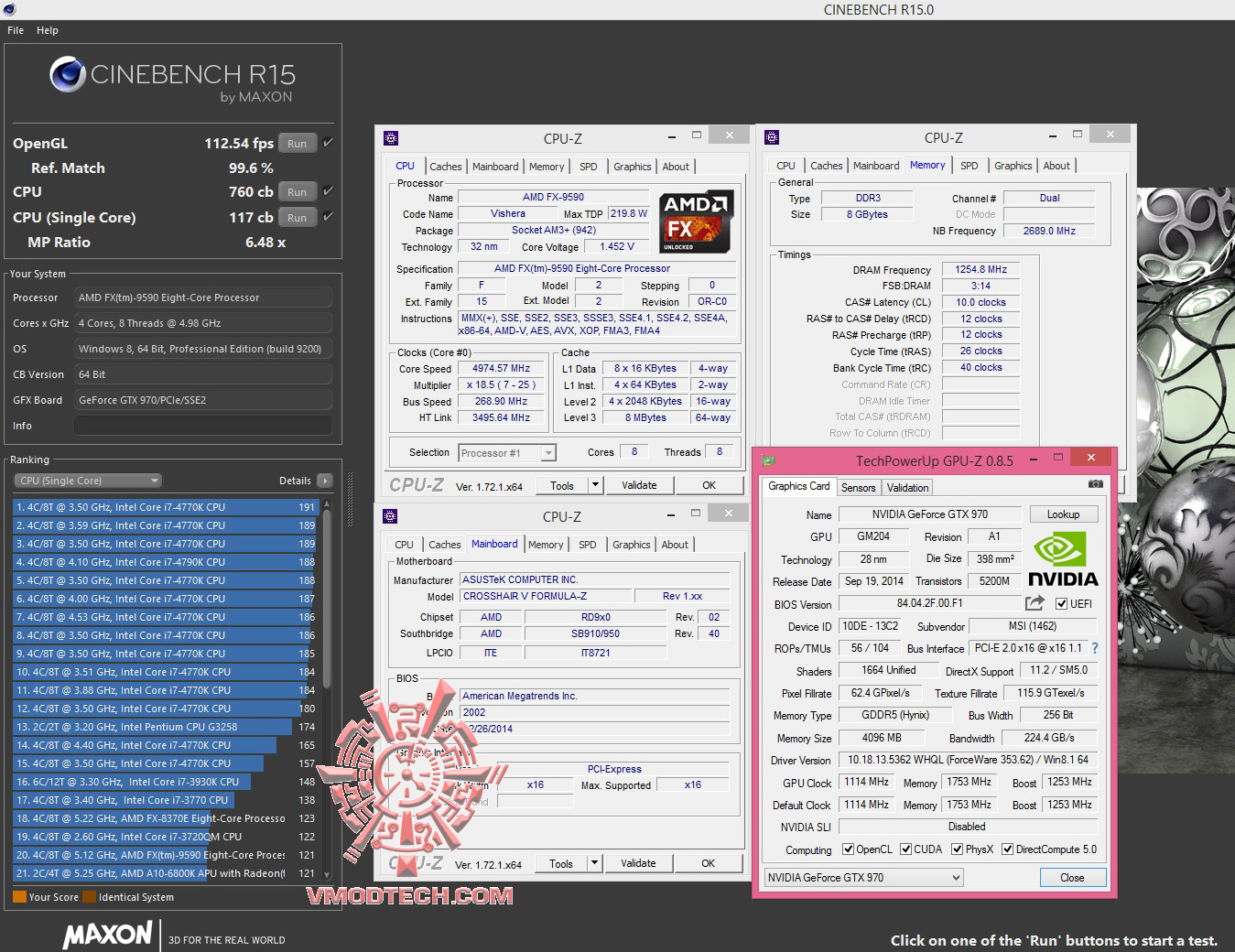Click the orange Your Score legend swatch
The height and width of the screenshot is (952, 1235).
coord(19,897)
